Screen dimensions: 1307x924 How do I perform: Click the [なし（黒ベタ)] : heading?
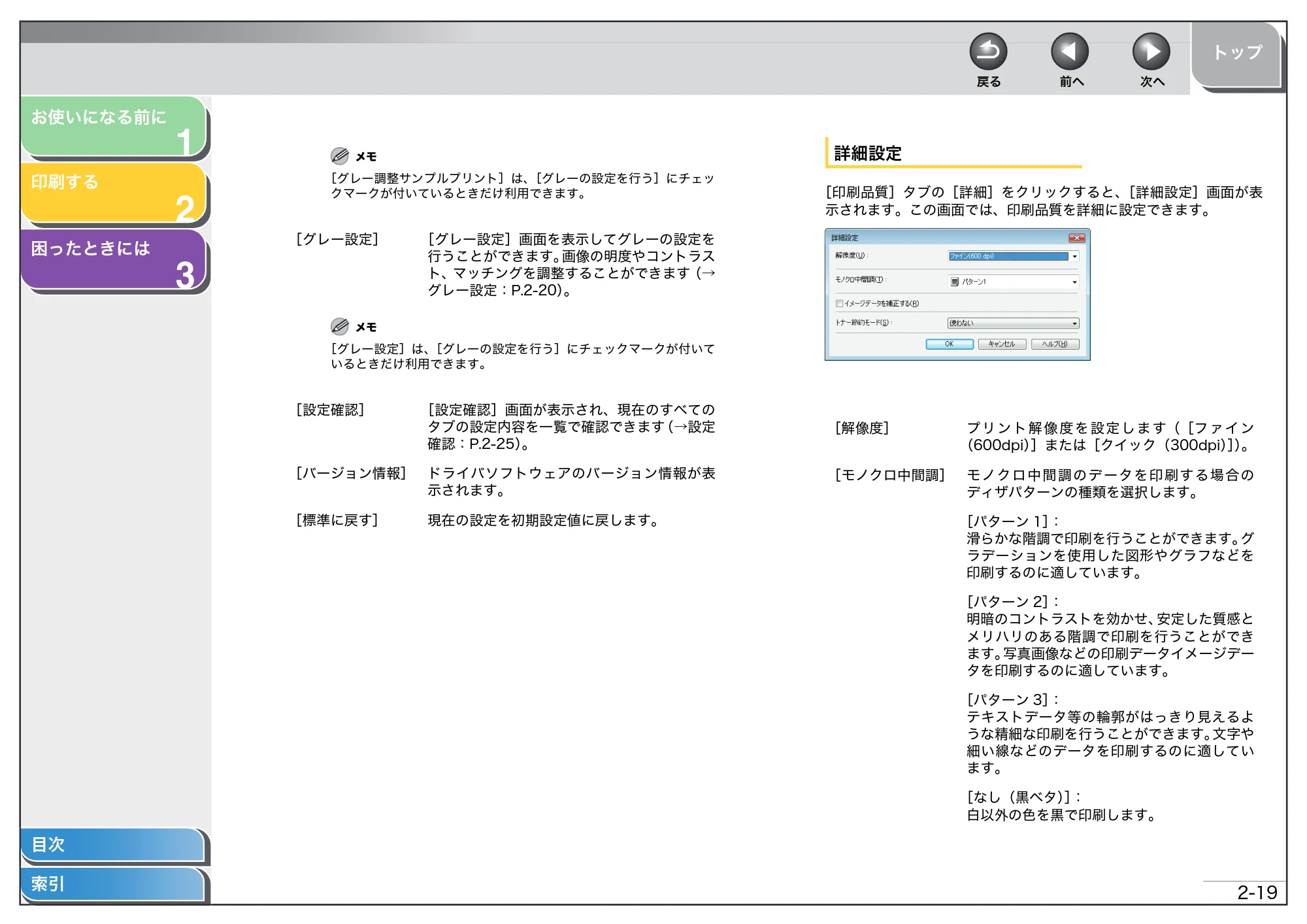[x=1024, y=797]
